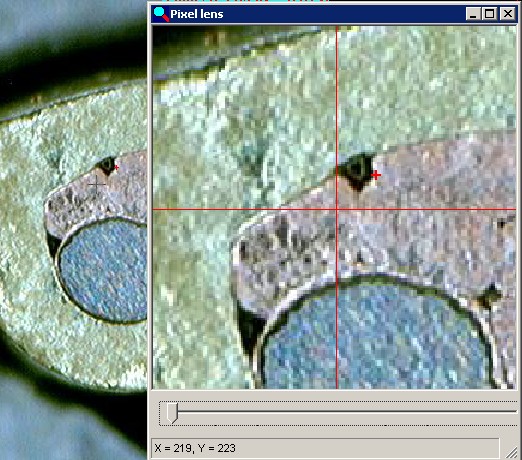Click the dark hole in the main image
522x460 pixels.
(106, 166)
